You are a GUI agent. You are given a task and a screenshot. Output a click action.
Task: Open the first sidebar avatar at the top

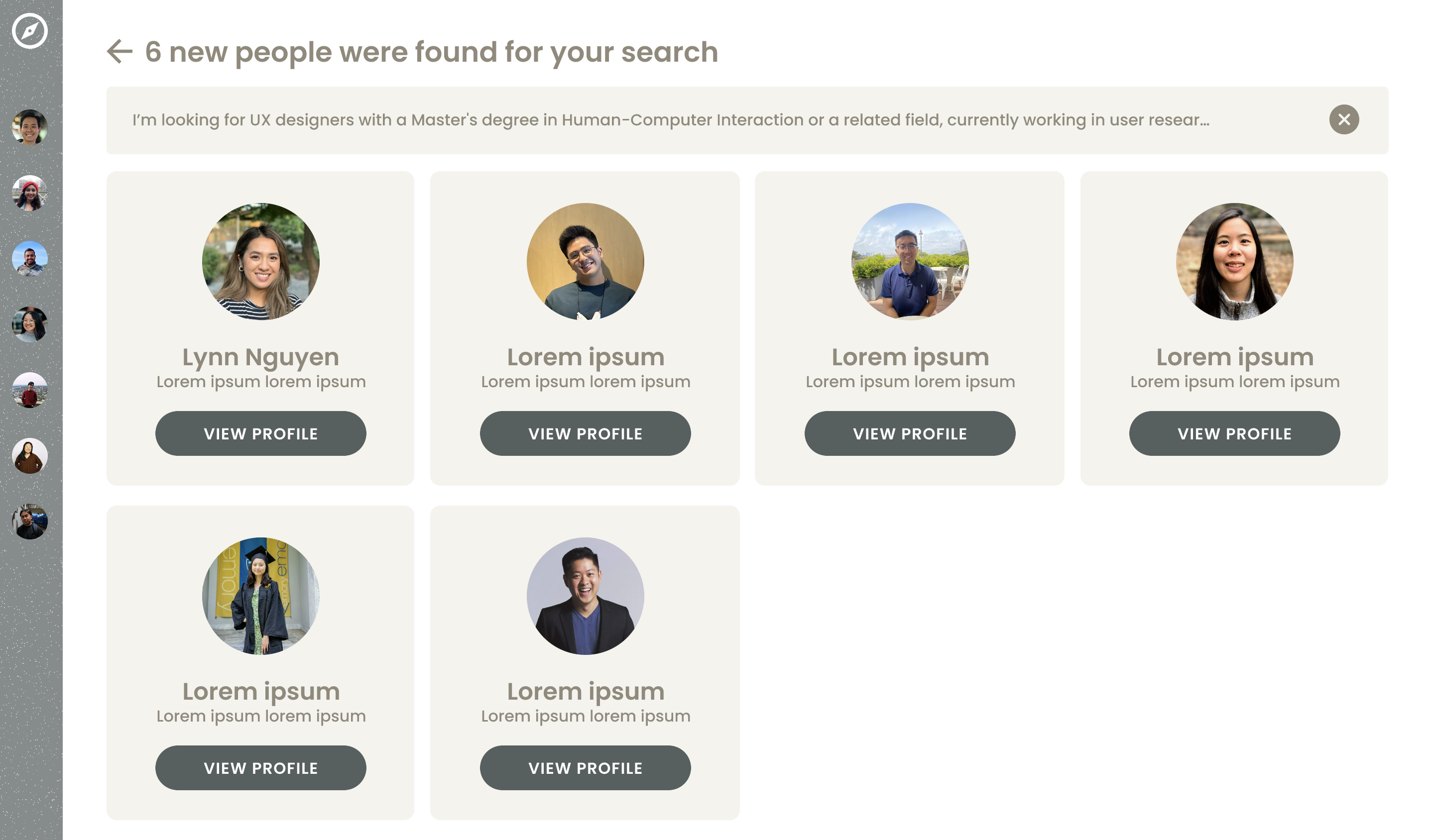coord(29,127)
